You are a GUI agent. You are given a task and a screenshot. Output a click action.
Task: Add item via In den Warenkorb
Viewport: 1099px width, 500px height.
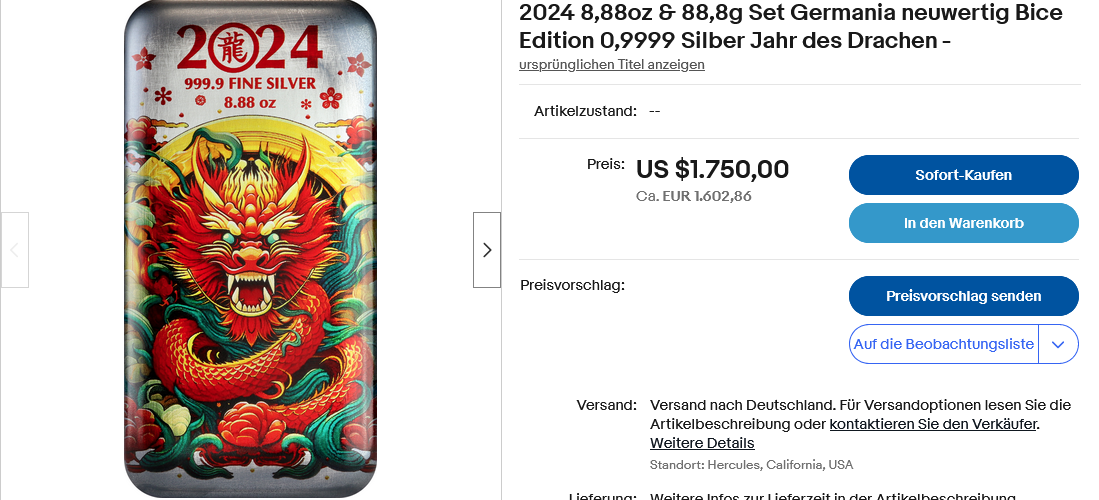click(963, 223)
